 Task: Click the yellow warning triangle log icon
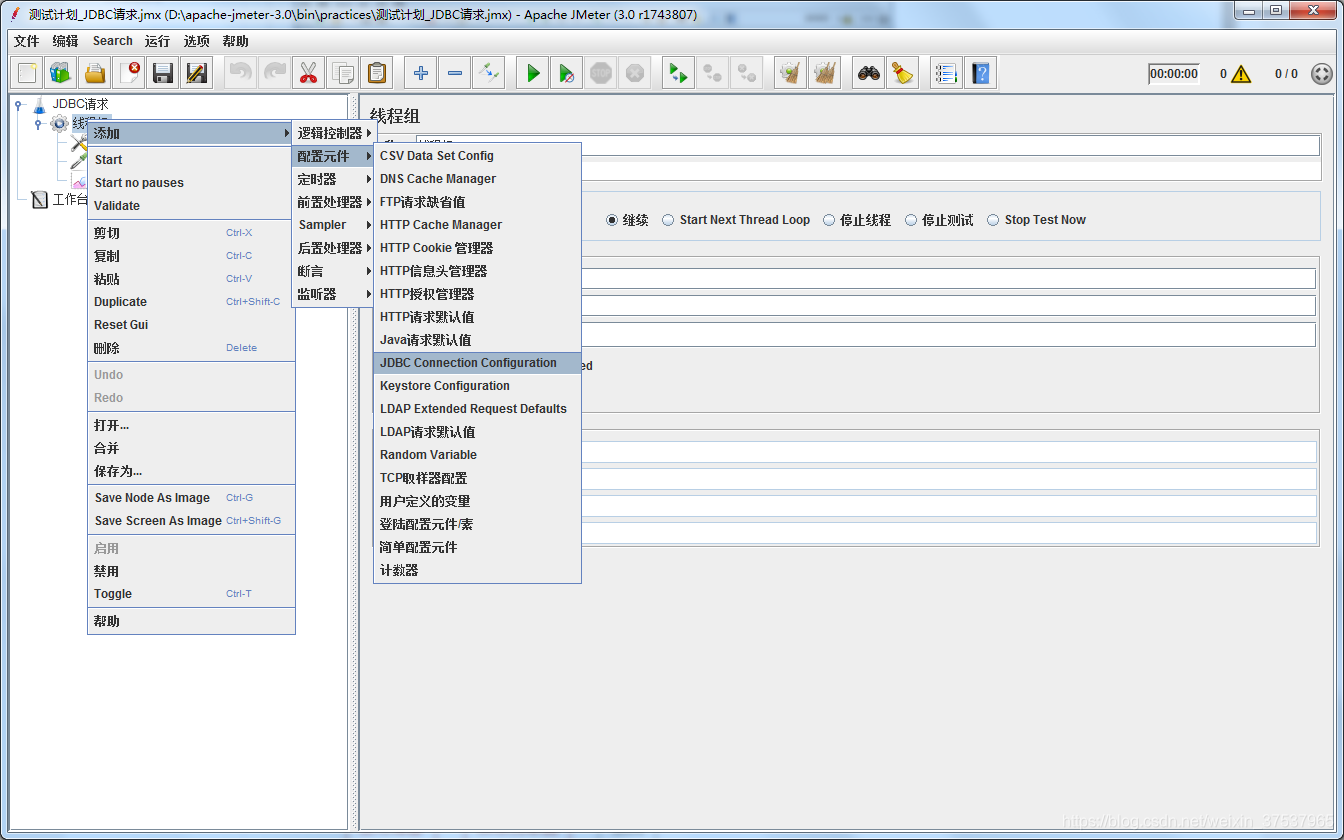click(1241, 74)
